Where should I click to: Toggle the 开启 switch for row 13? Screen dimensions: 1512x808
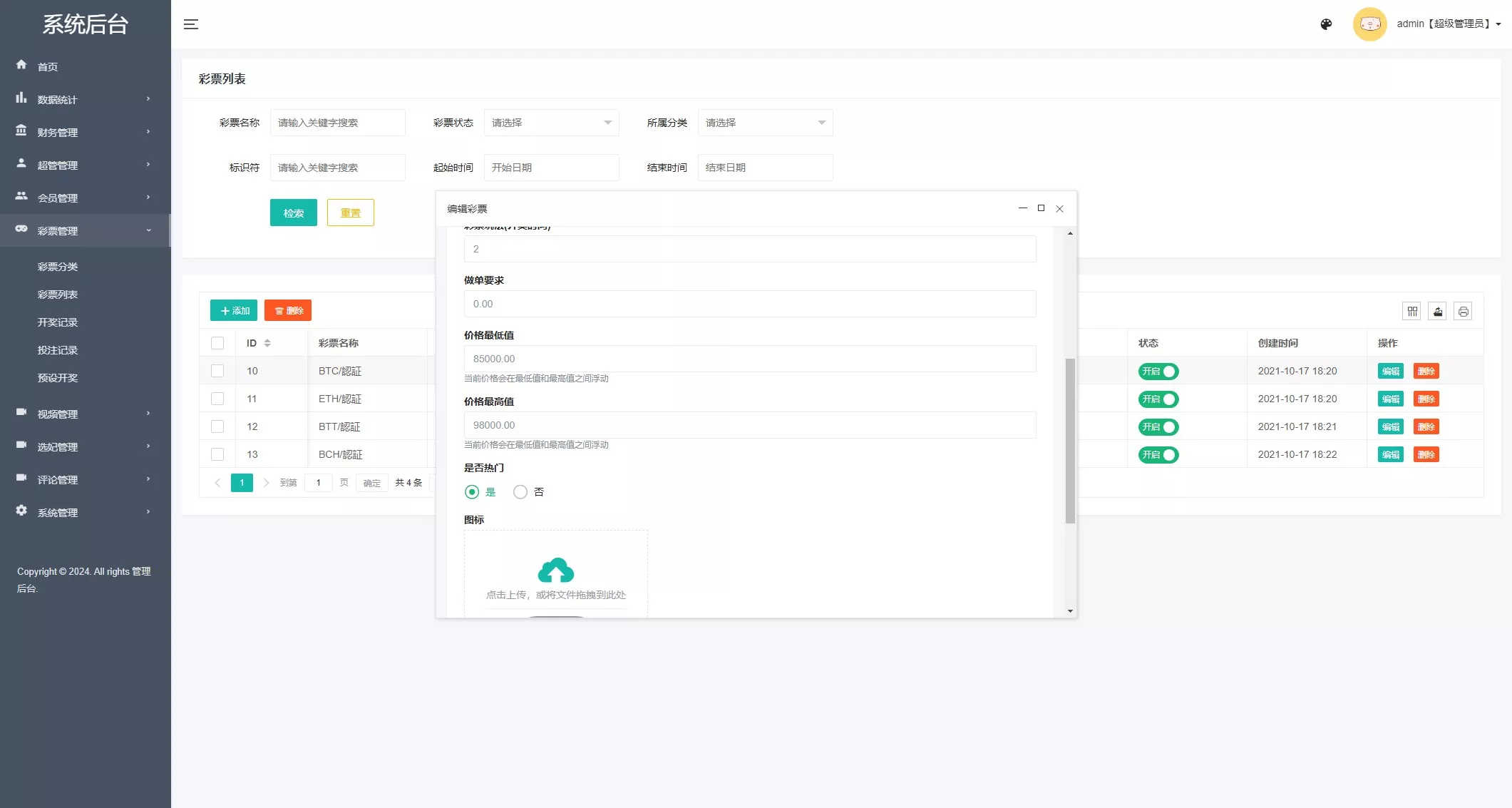coord(1158,454)
